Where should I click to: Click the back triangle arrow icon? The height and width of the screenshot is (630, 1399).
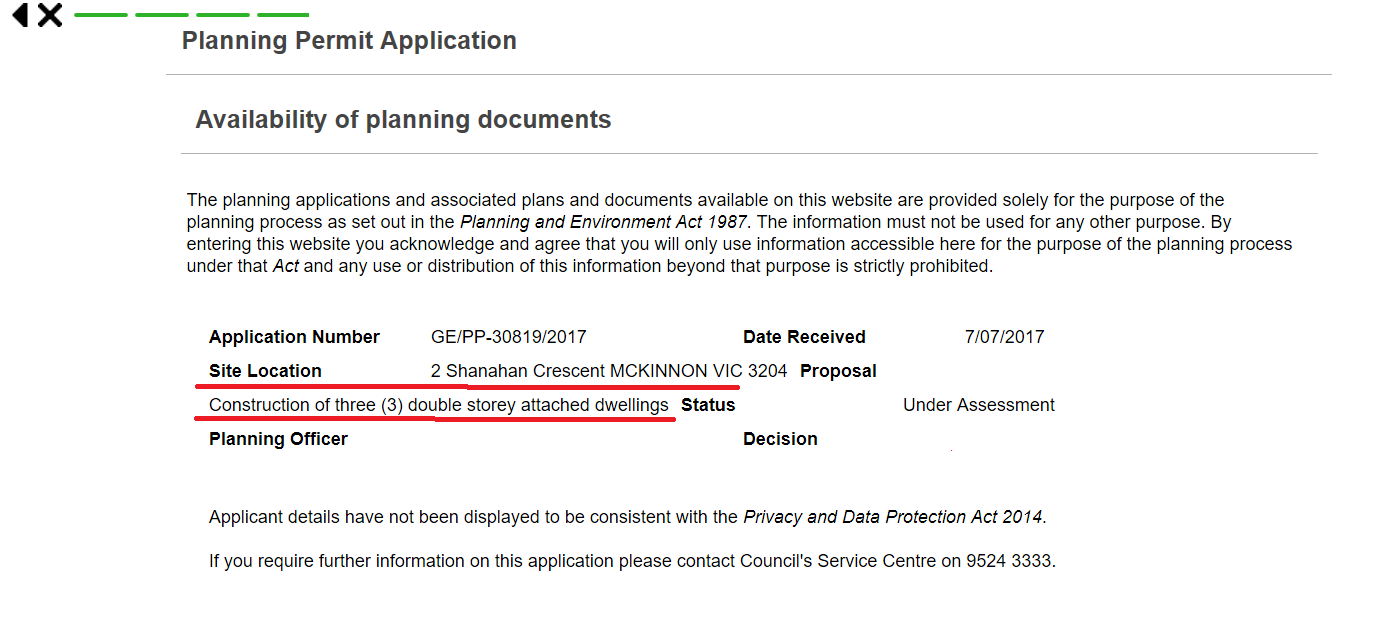coord(20,15)
